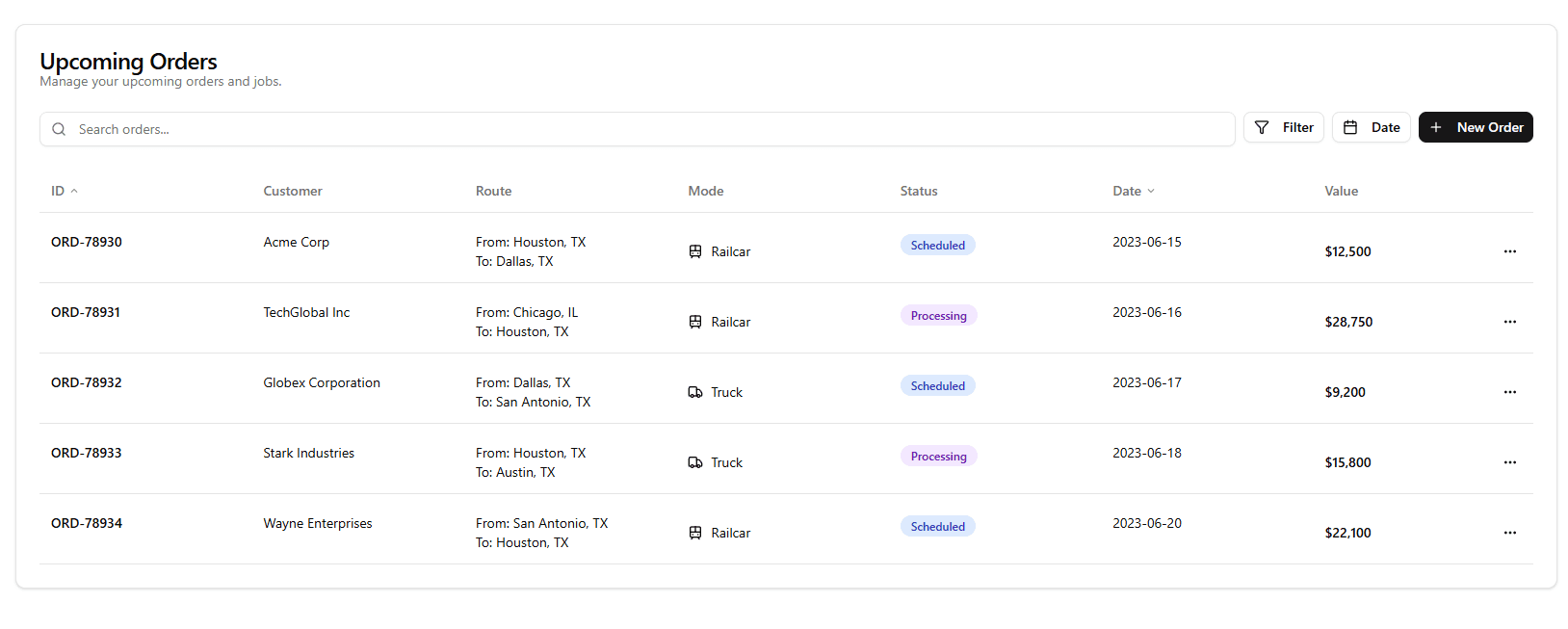Click value $9,200
Viewport: 1568px width, 629px height.
(1345, 392)
